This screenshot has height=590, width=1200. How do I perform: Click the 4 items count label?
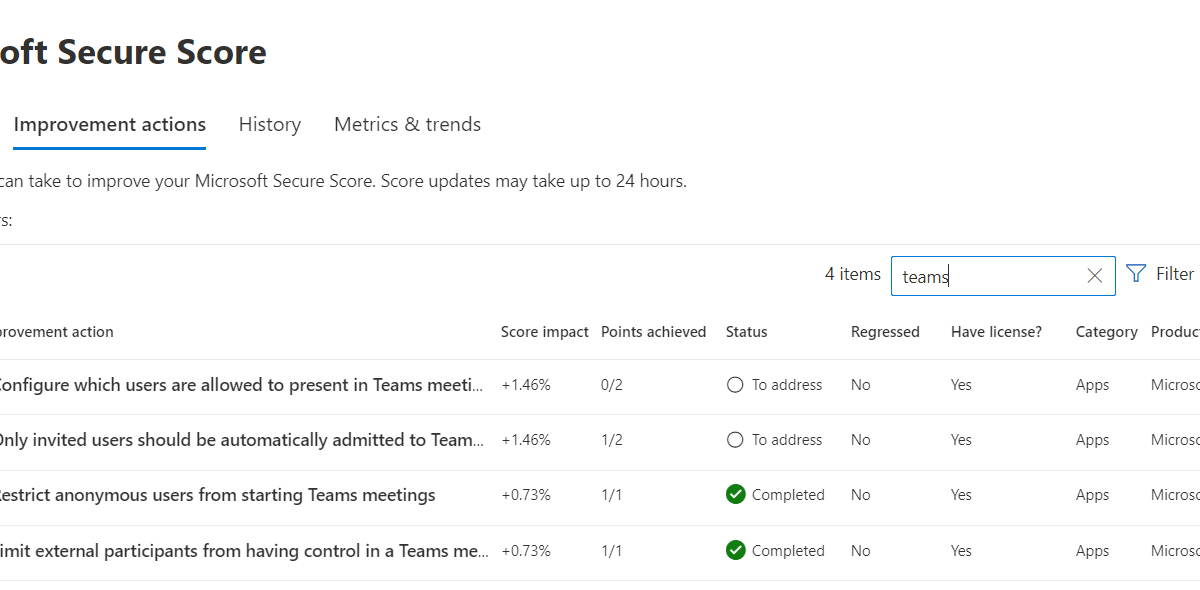coord(851,273)
